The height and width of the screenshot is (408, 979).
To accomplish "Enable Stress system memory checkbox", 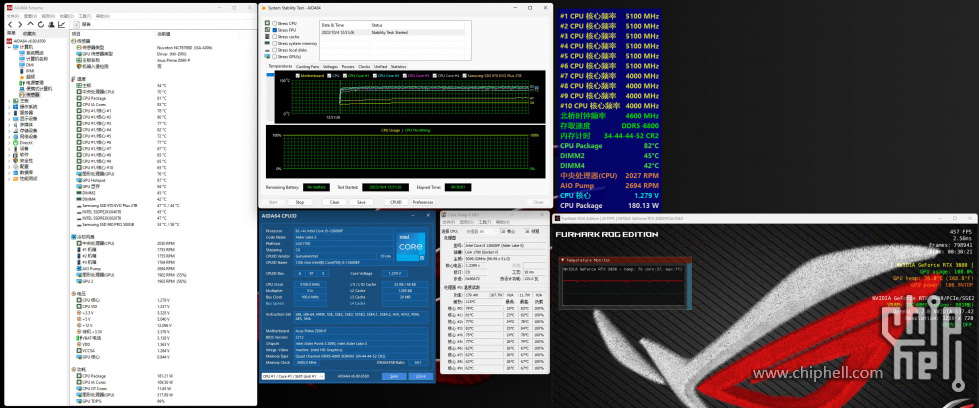I will click(274, 44).
